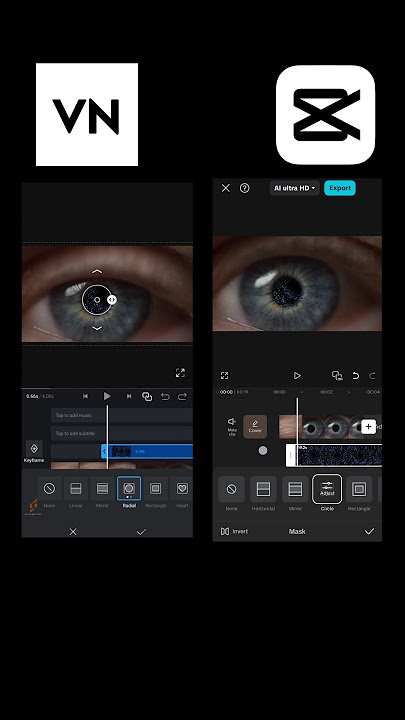The height and width of the screenshot is (720, 405).
Task: Click the horizontal resize handle on radial mask
Action: pyautogui.click(x=112, y=300)
